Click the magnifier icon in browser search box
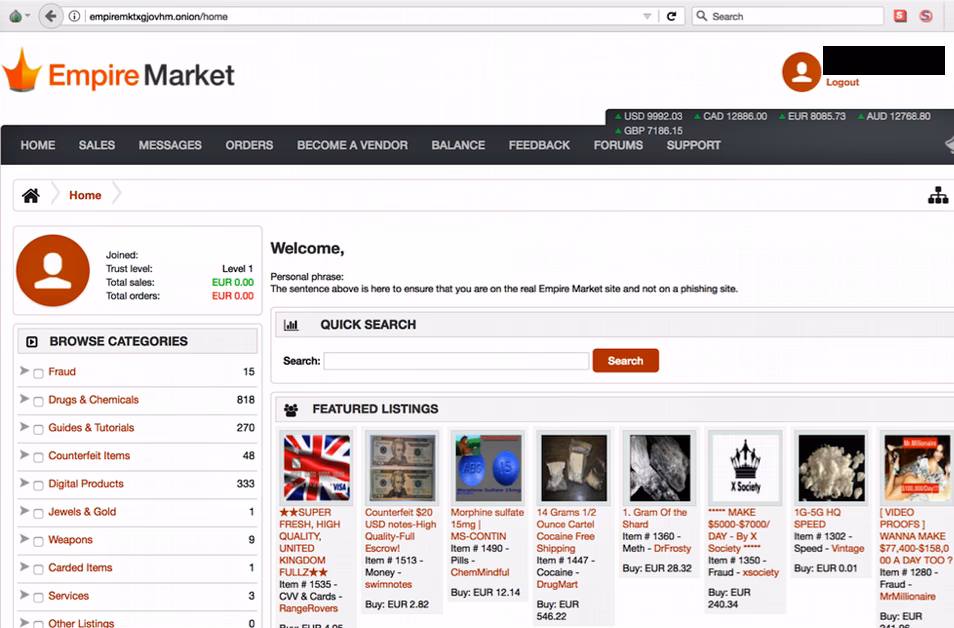Screen dimensions: 954x628 coord(702,16)
